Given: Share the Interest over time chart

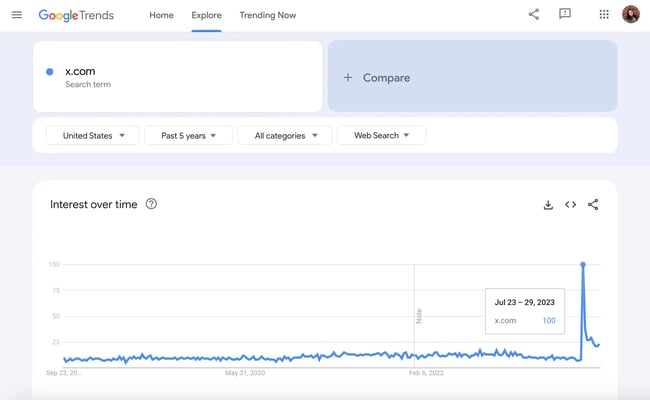Looking at the screenshot, I should point(593,205).
